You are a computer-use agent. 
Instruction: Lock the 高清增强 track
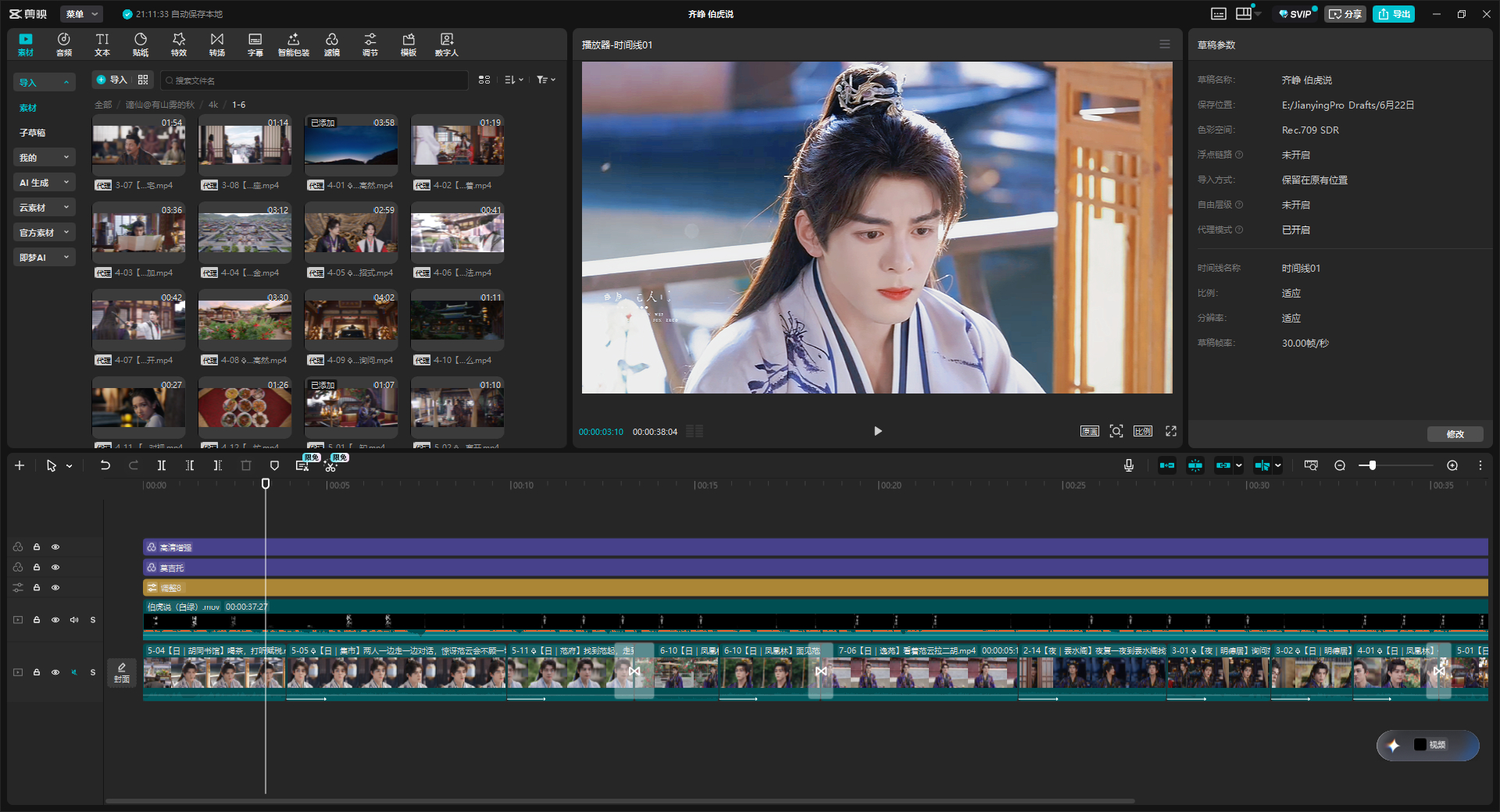(37, 547)
